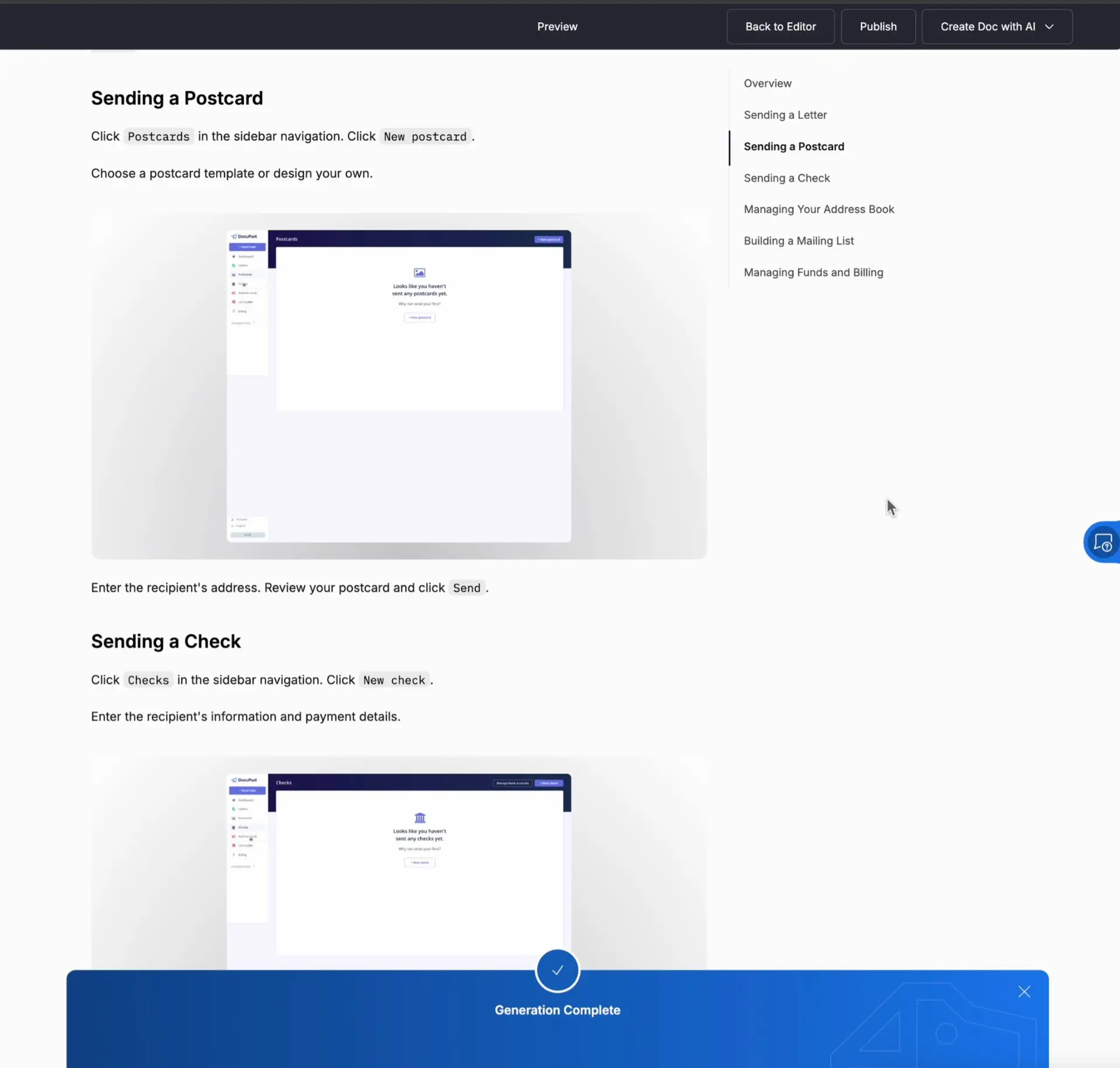Click the Publish button
This screenshot has width=1120, height=1068.
click(x=878, y=26)
